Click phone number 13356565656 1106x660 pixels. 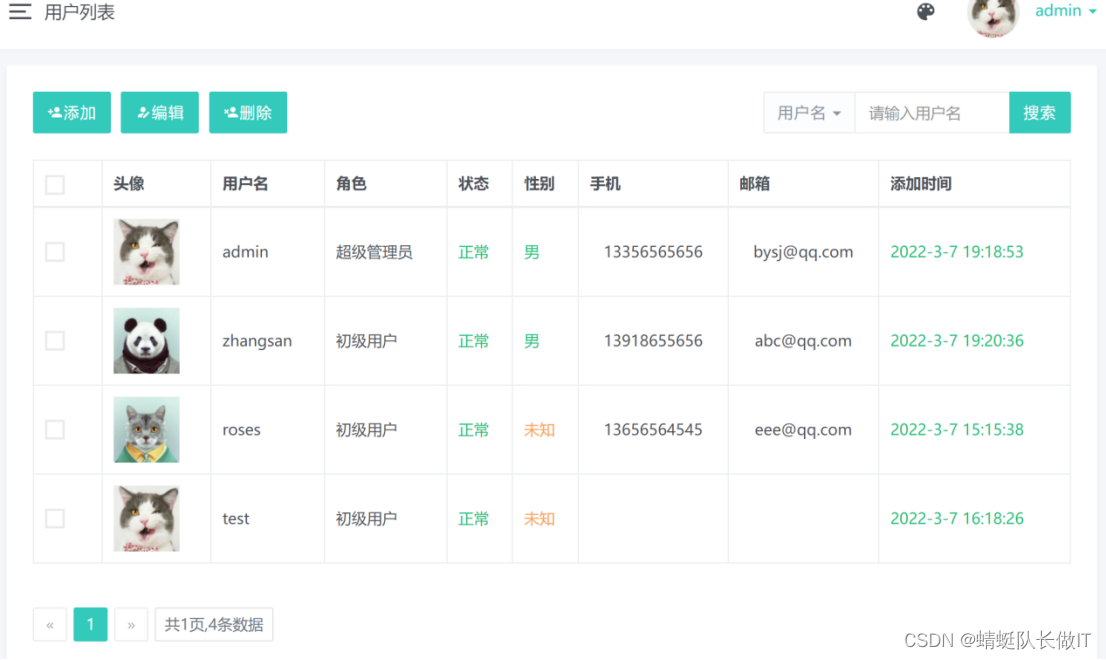653,252
